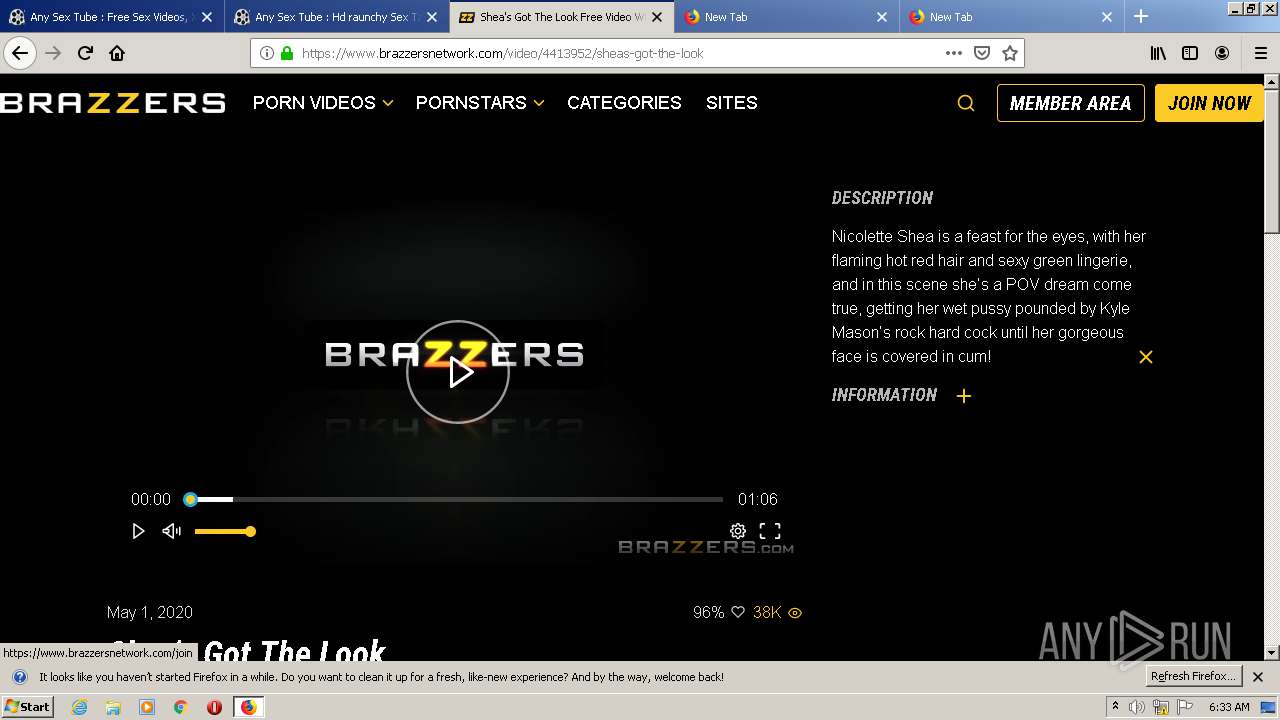This screenshot has height=720, width=1280.
Task: Open the Categories menu item
Action: (x=624, y=103)
